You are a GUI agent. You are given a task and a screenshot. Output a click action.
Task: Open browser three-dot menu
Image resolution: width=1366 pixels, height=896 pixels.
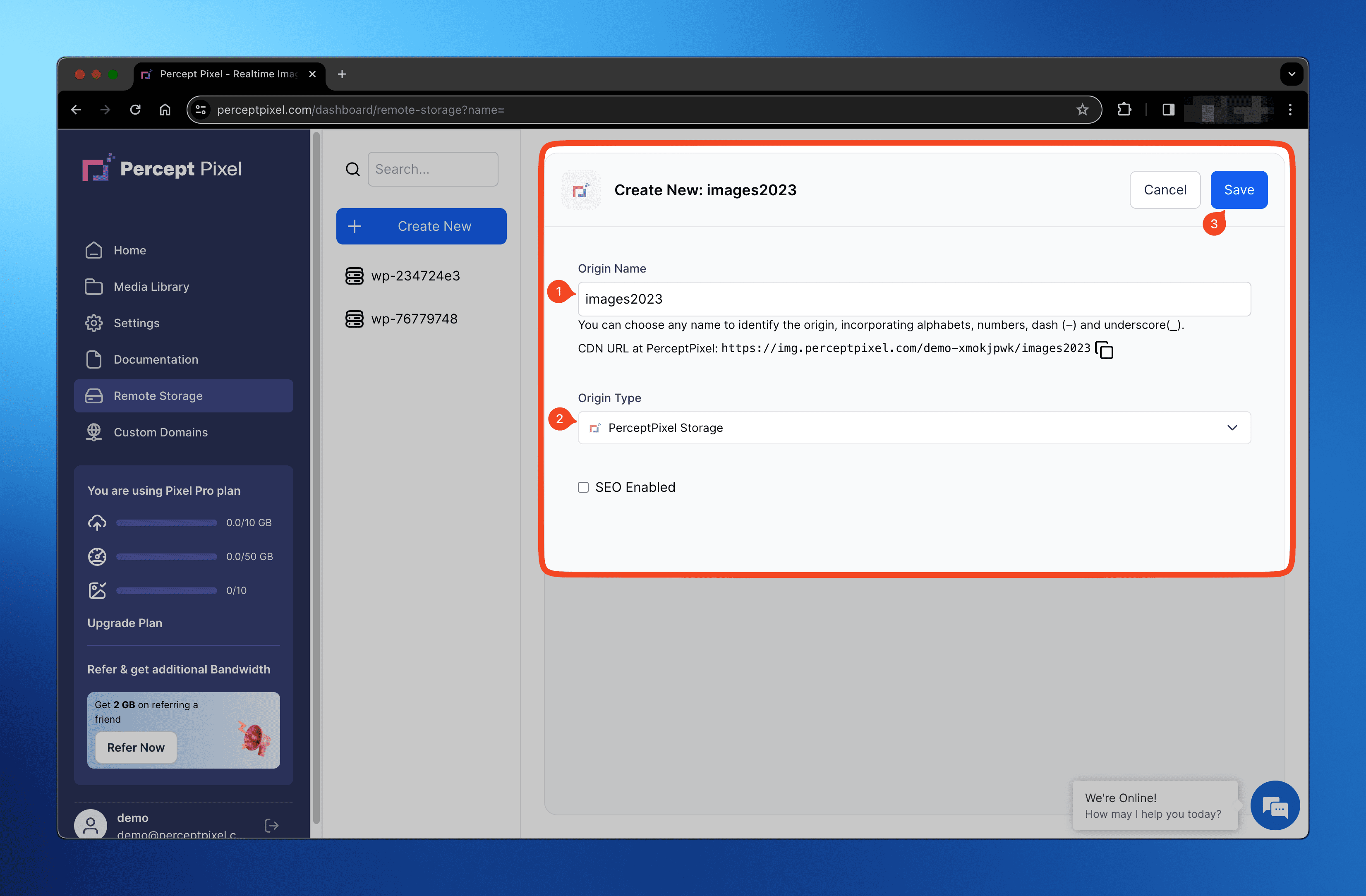[x=1290, y=110]
